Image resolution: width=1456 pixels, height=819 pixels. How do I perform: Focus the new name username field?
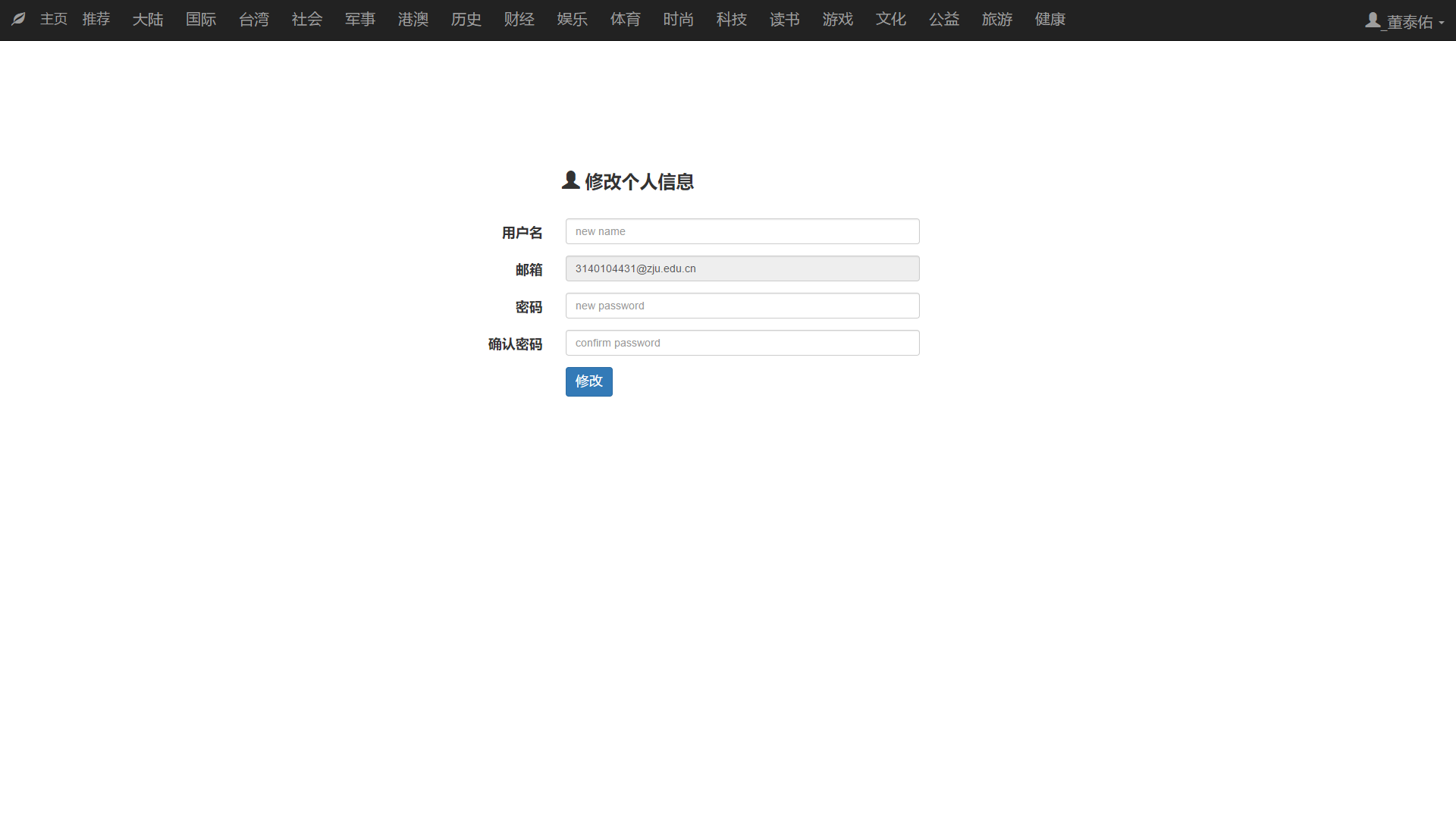tap(742, 231)
